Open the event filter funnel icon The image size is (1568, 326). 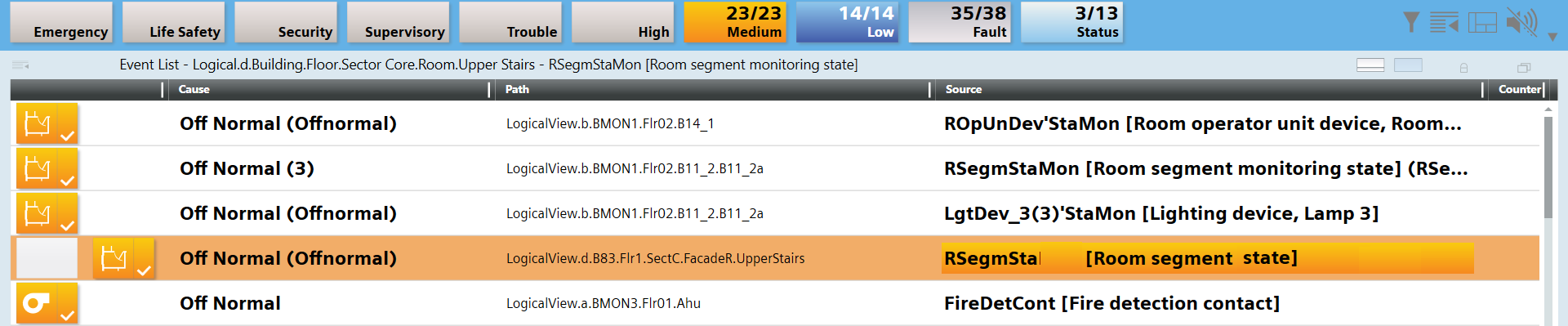(x=1410, y=22)
